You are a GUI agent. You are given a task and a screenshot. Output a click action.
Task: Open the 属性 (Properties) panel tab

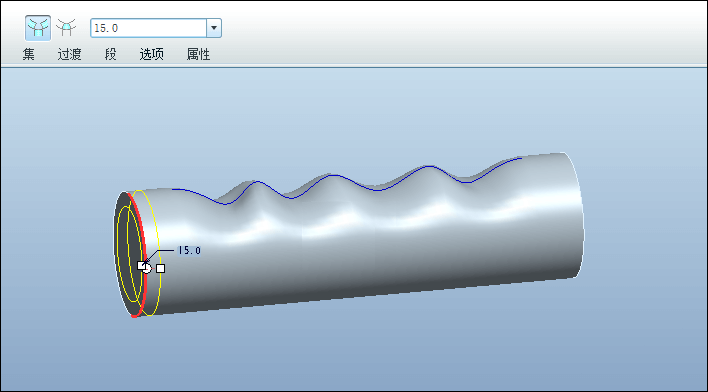click(198, 54)
